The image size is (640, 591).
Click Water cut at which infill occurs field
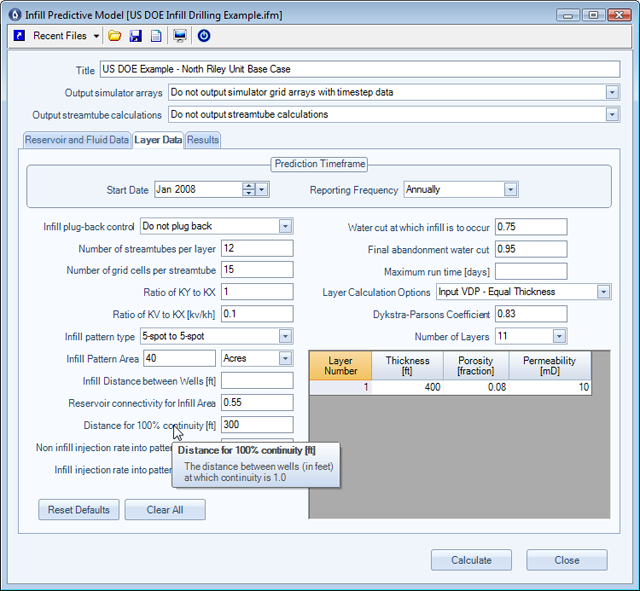531,227
